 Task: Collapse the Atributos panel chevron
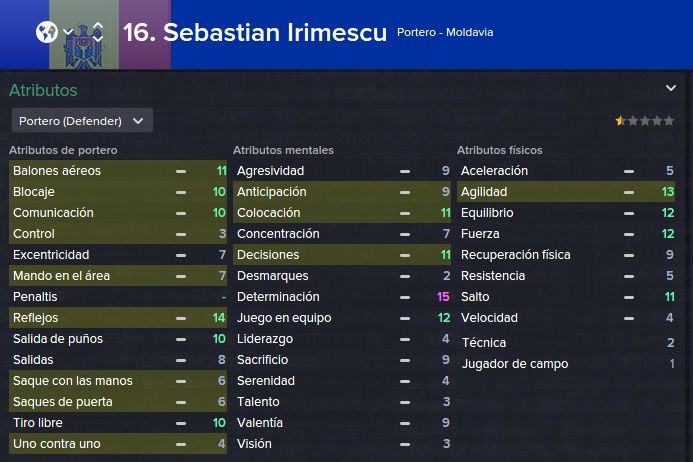click(670, 88)
